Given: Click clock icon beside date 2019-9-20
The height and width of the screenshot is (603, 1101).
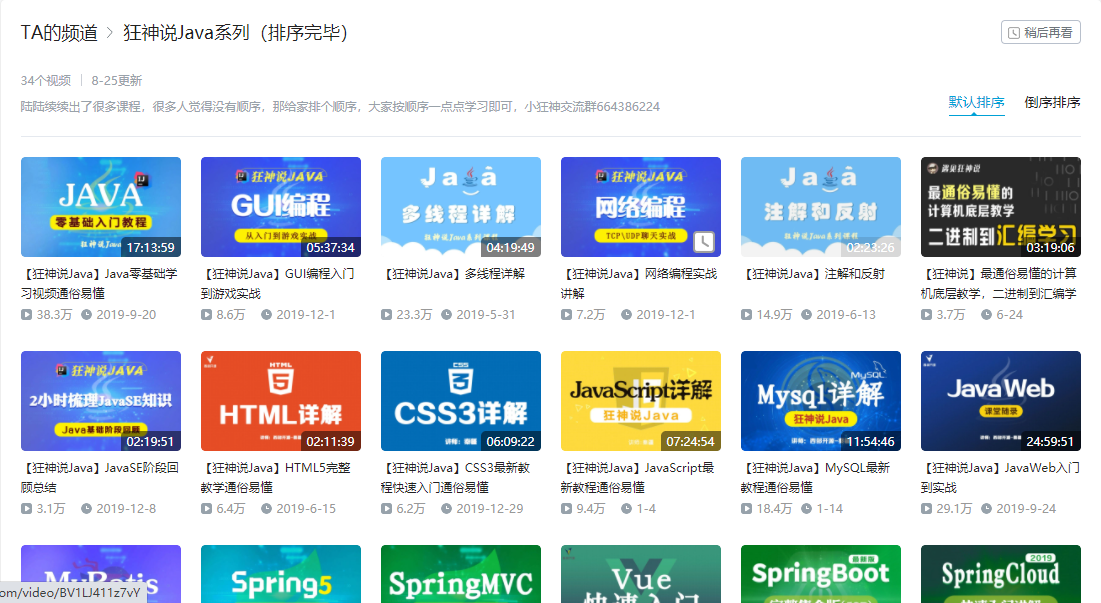Looking at the screenshot, I should click(x=86, y=314).
